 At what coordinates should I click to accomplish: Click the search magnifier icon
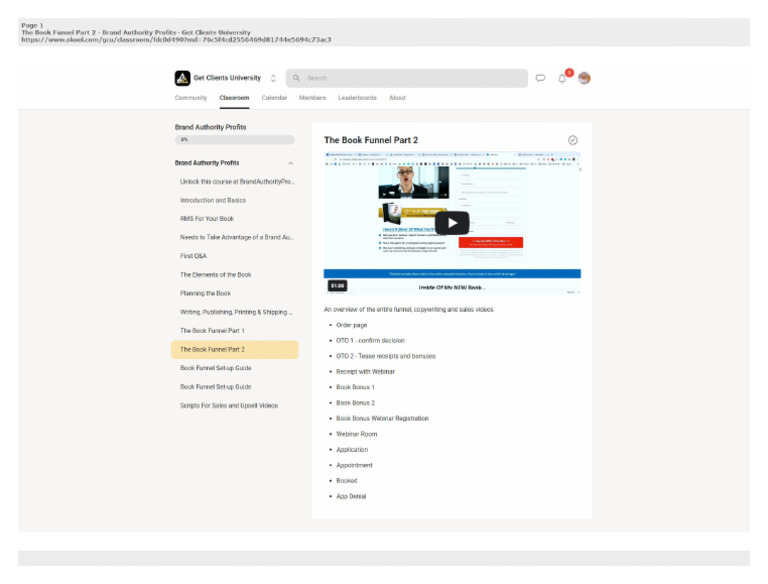click(x=296, y=78)
